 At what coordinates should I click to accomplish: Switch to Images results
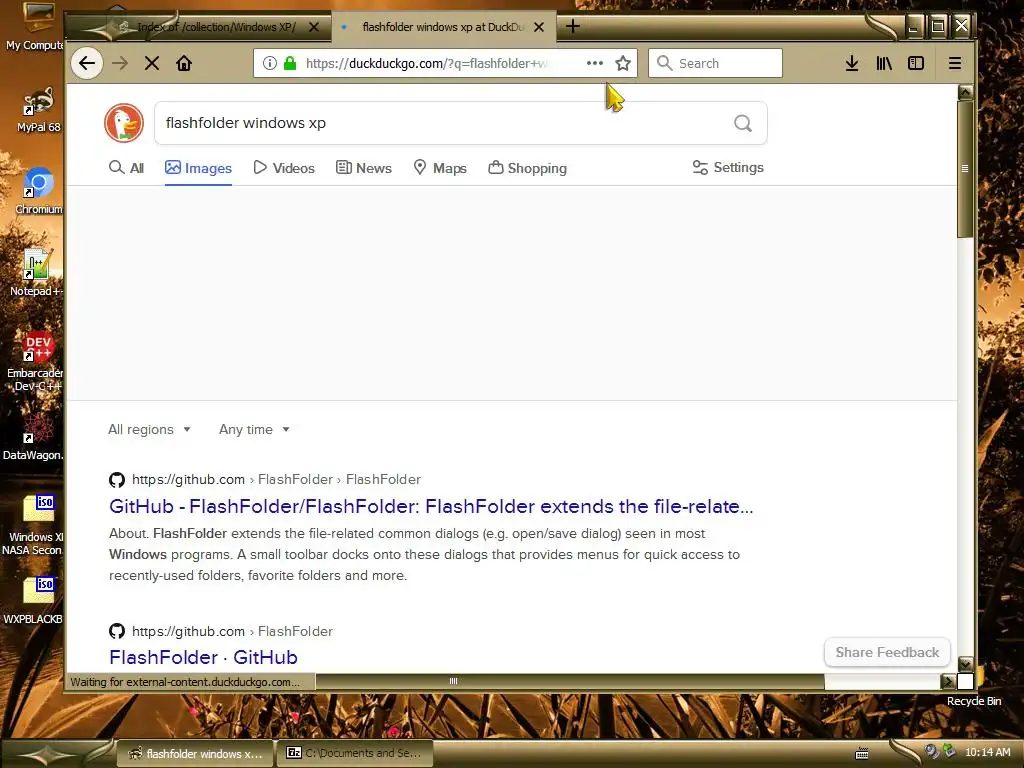[x=199, y=168]
